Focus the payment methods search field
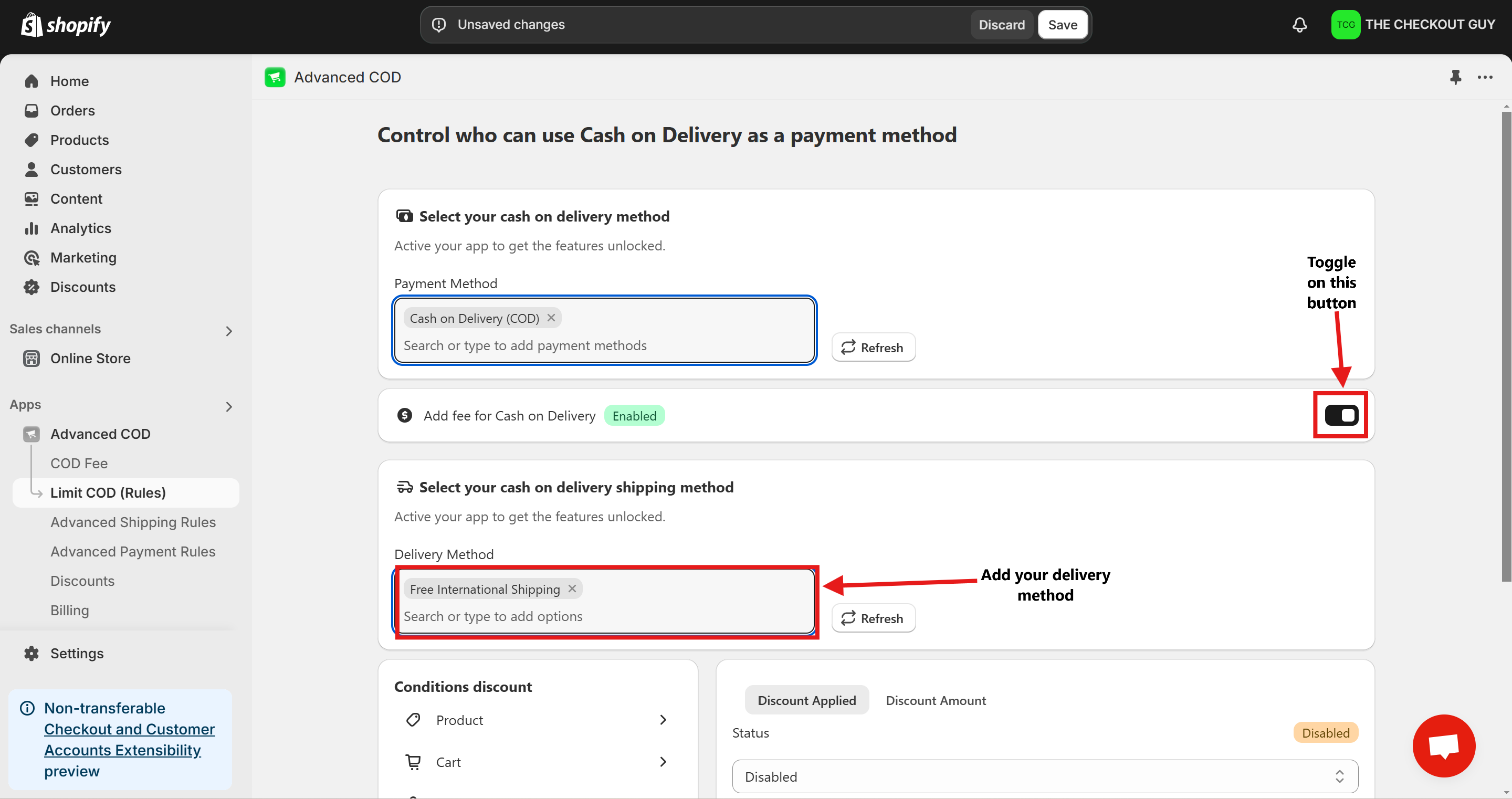1512x799 pixels. pos(605,345)
